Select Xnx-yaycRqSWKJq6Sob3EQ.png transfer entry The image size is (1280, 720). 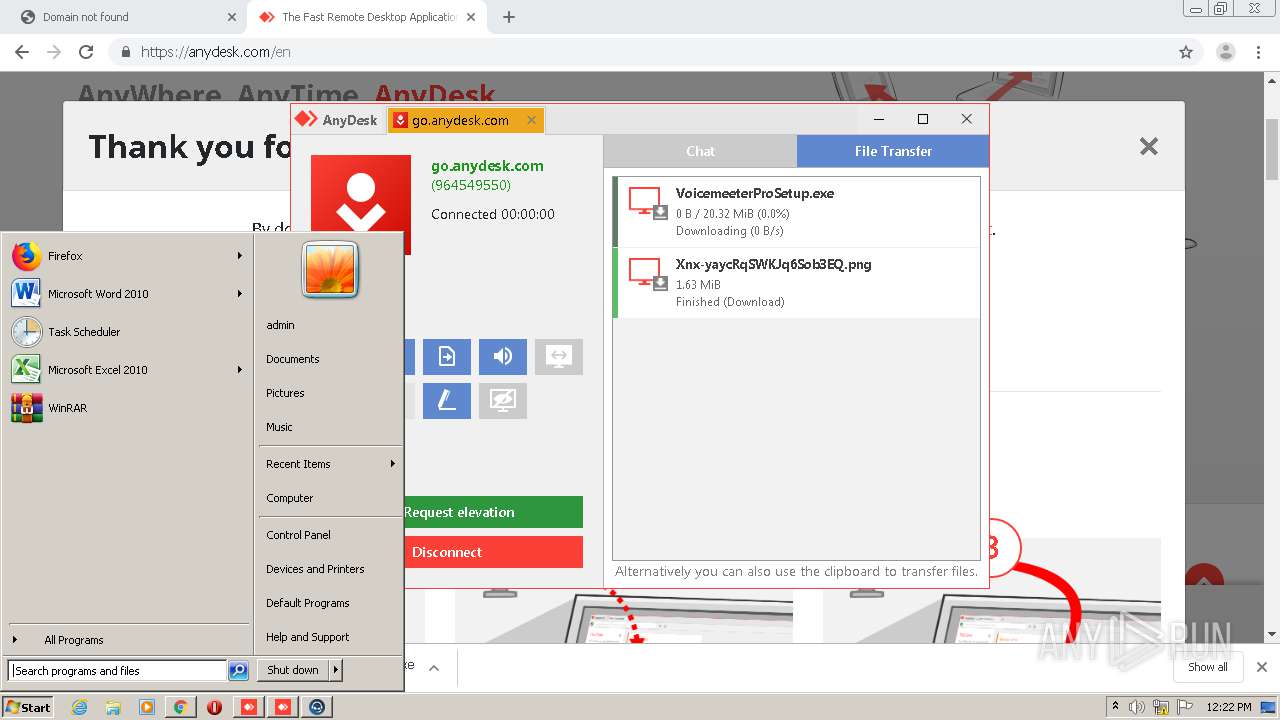click(x=796, y=283)
